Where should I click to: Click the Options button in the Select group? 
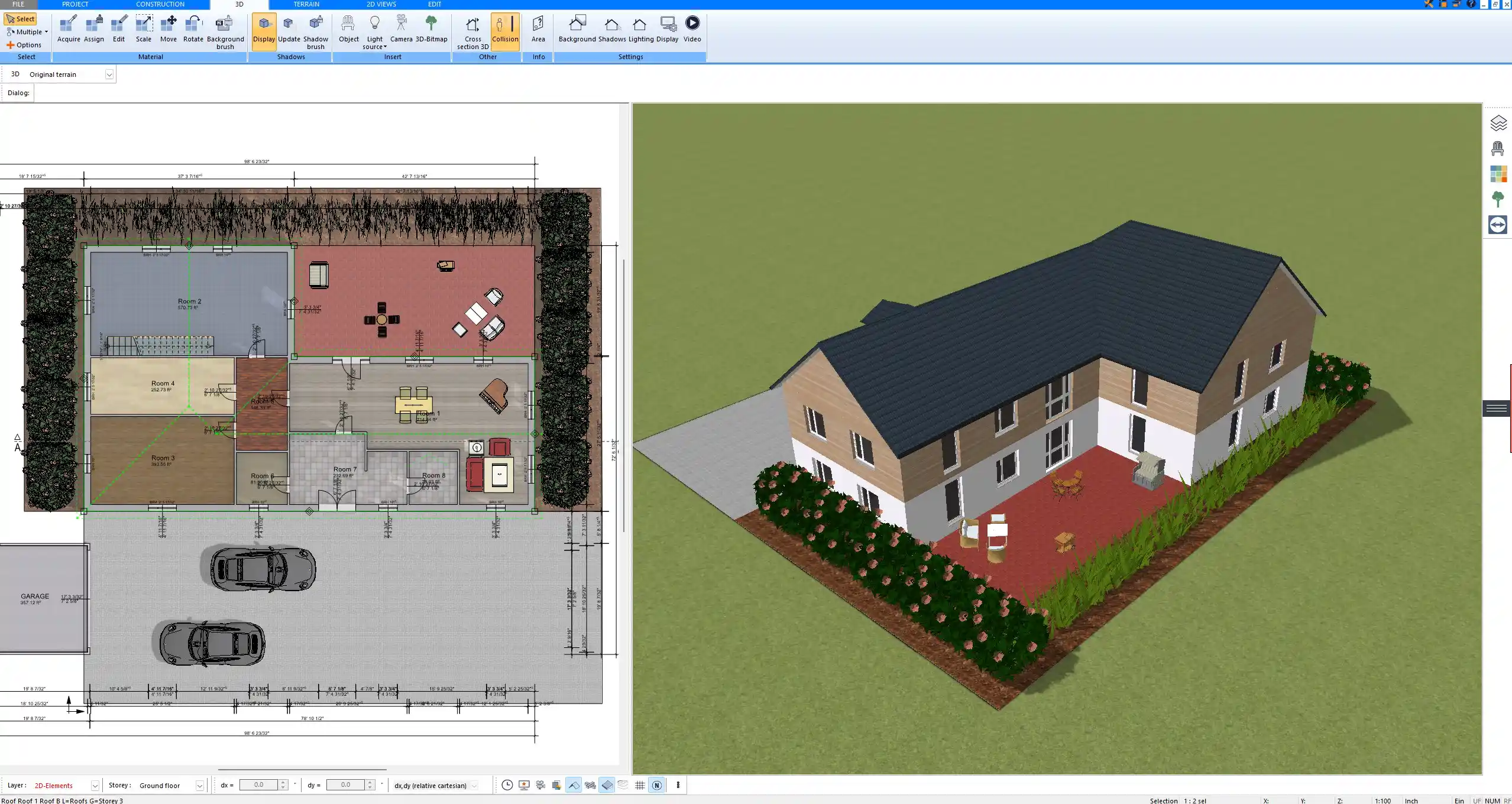pos(26,44)
